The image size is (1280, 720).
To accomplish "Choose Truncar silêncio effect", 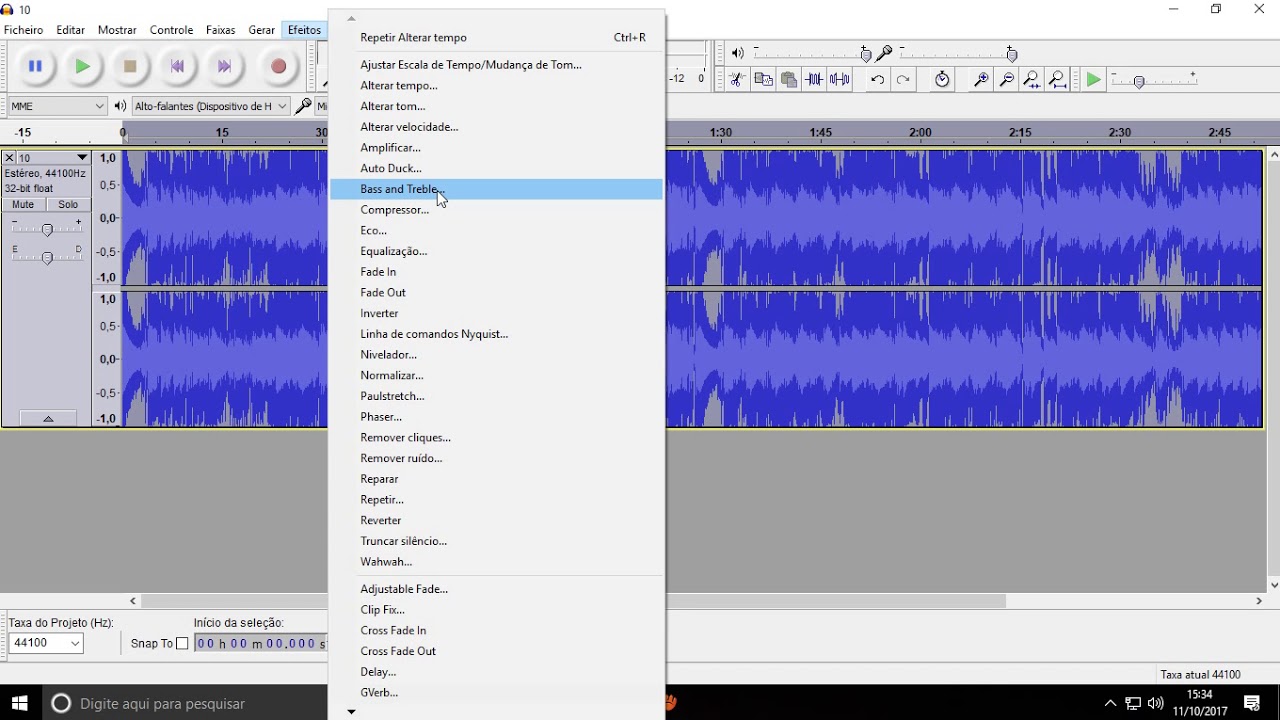I will [497, 541].
